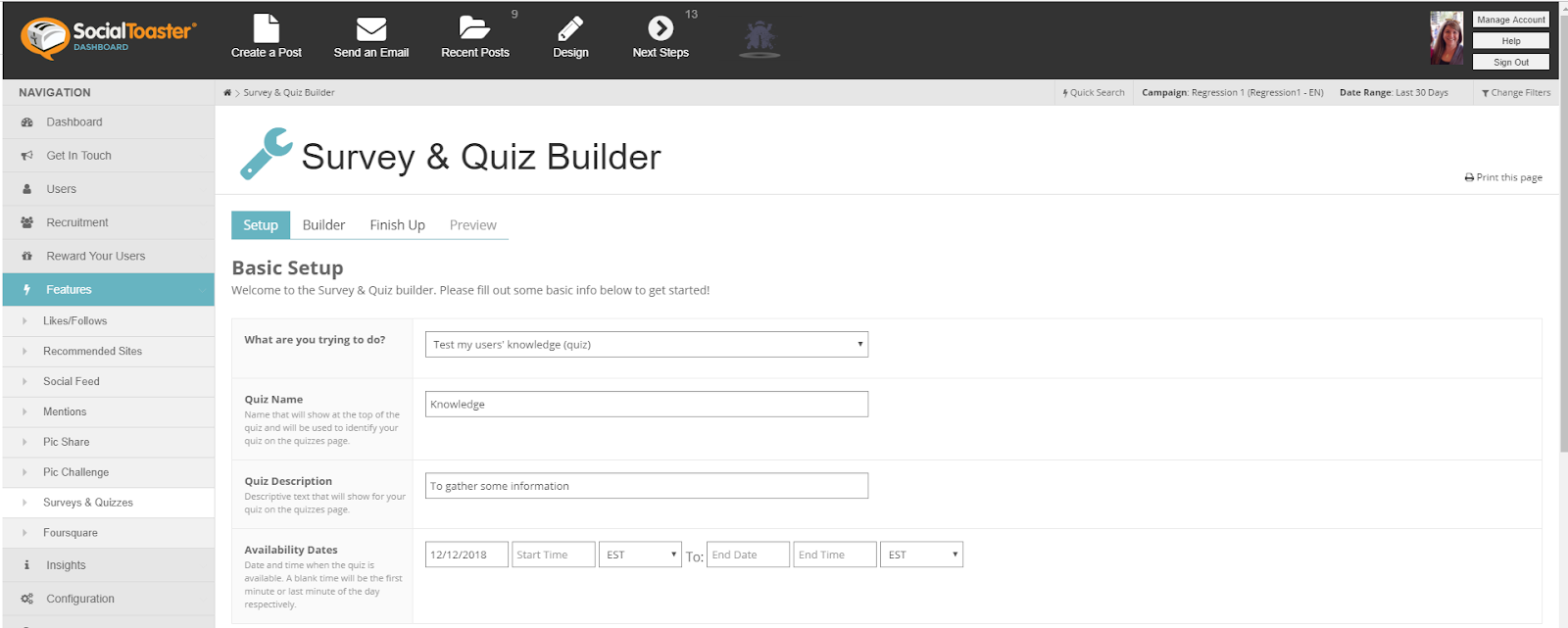
Task: Open Insights navigation section
Action: pyautogui.click(x=109, y=565)
